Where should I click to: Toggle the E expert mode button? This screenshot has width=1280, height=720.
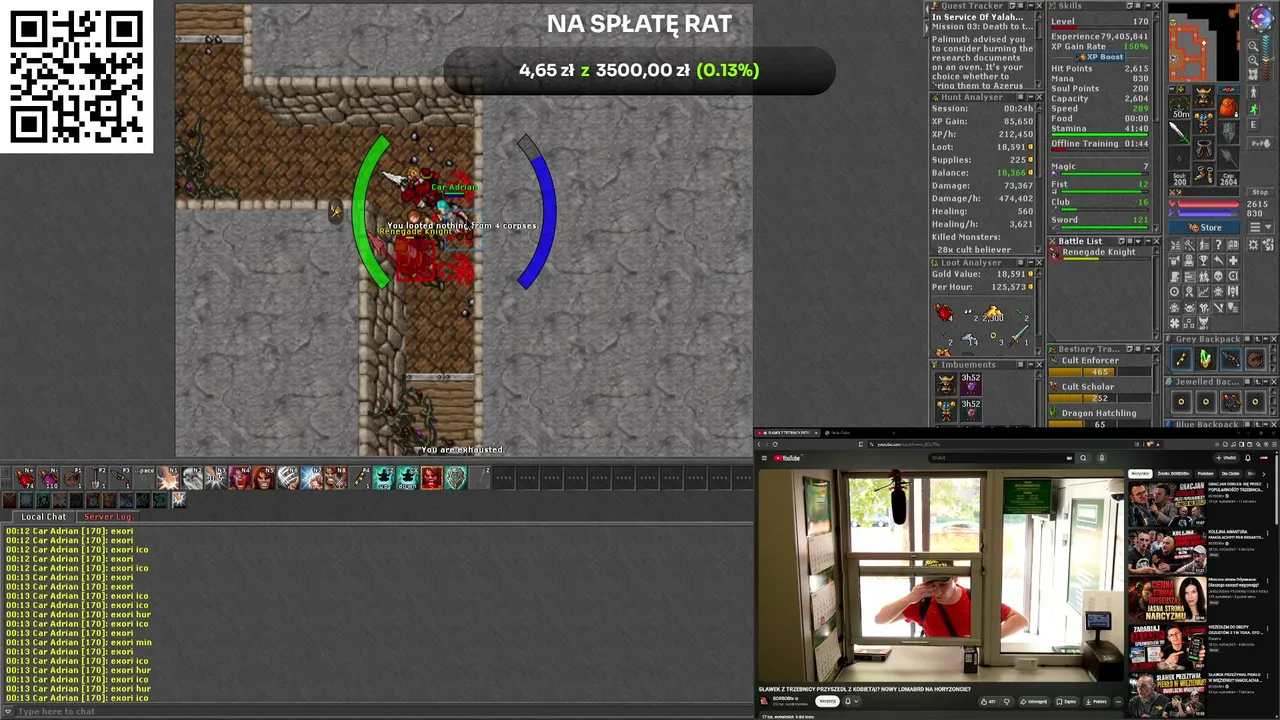pos(1253,125)
